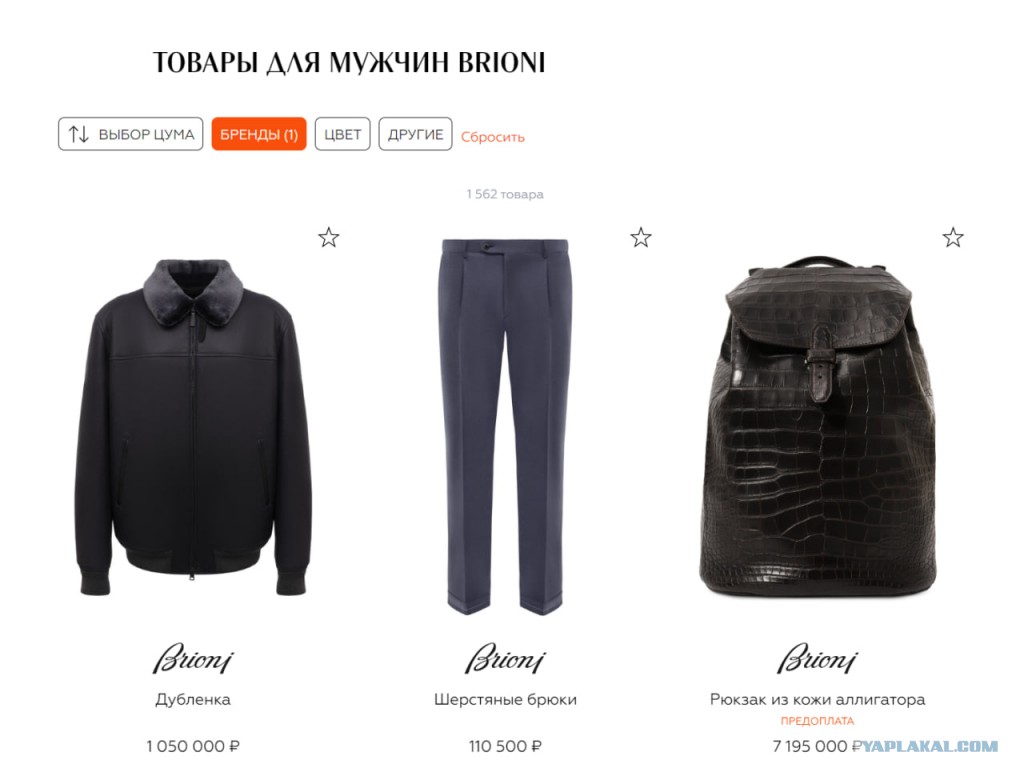1024x776 pixels.
Task: Favorite the Шерстяные брюки with star icon
Action: [641, 237]
